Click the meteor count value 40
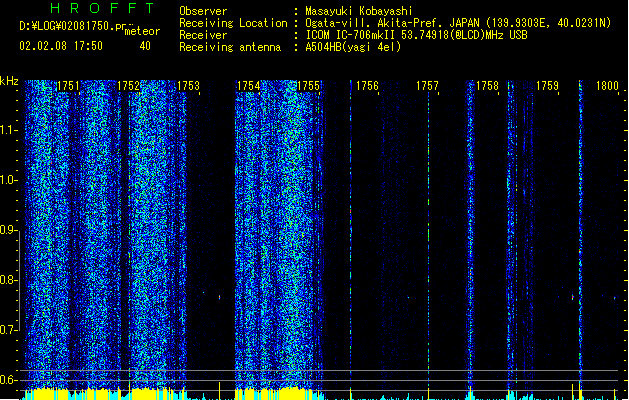This screenshot has height=400, width=629. (x=145, y=46)
